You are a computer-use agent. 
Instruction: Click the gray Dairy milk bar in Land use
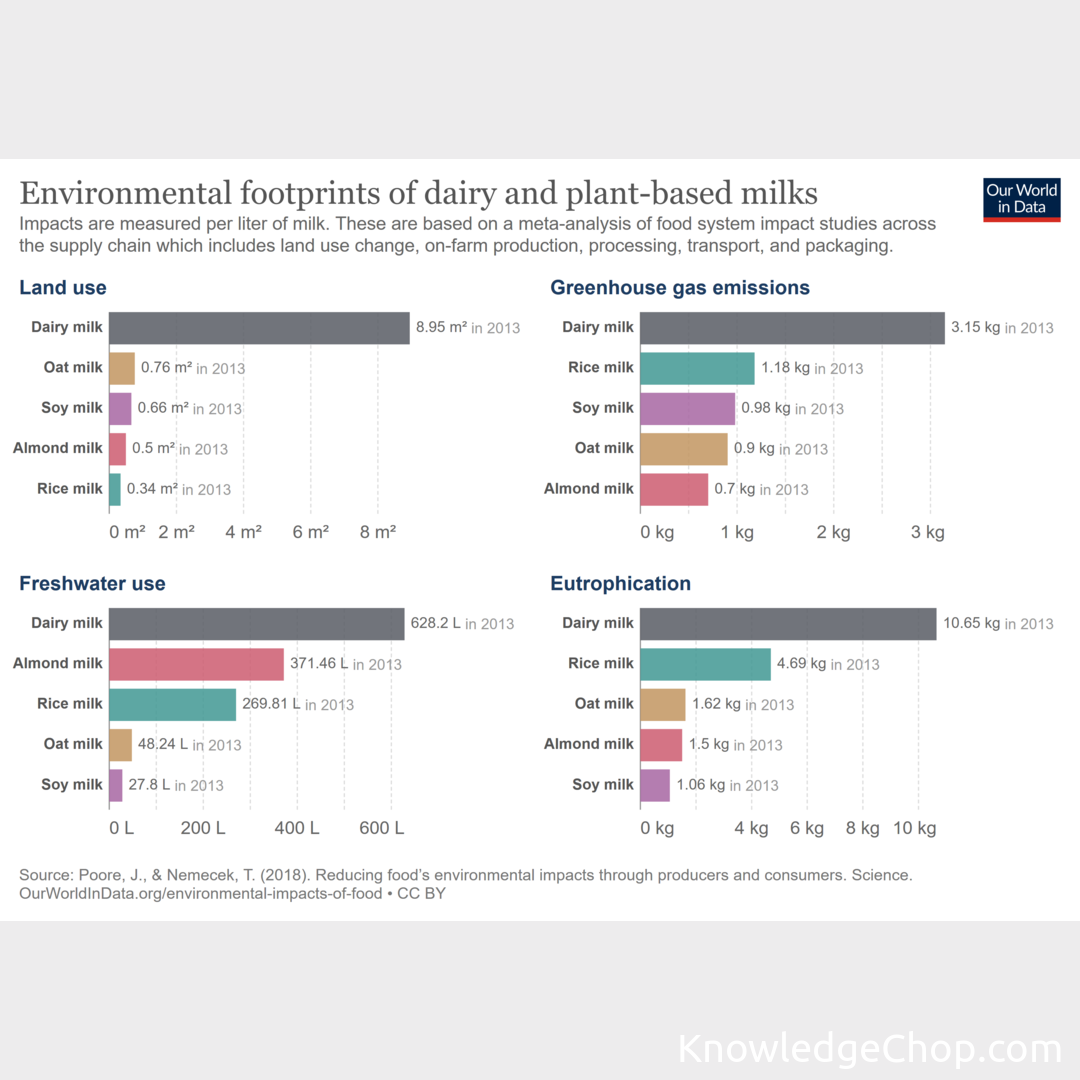259,328
